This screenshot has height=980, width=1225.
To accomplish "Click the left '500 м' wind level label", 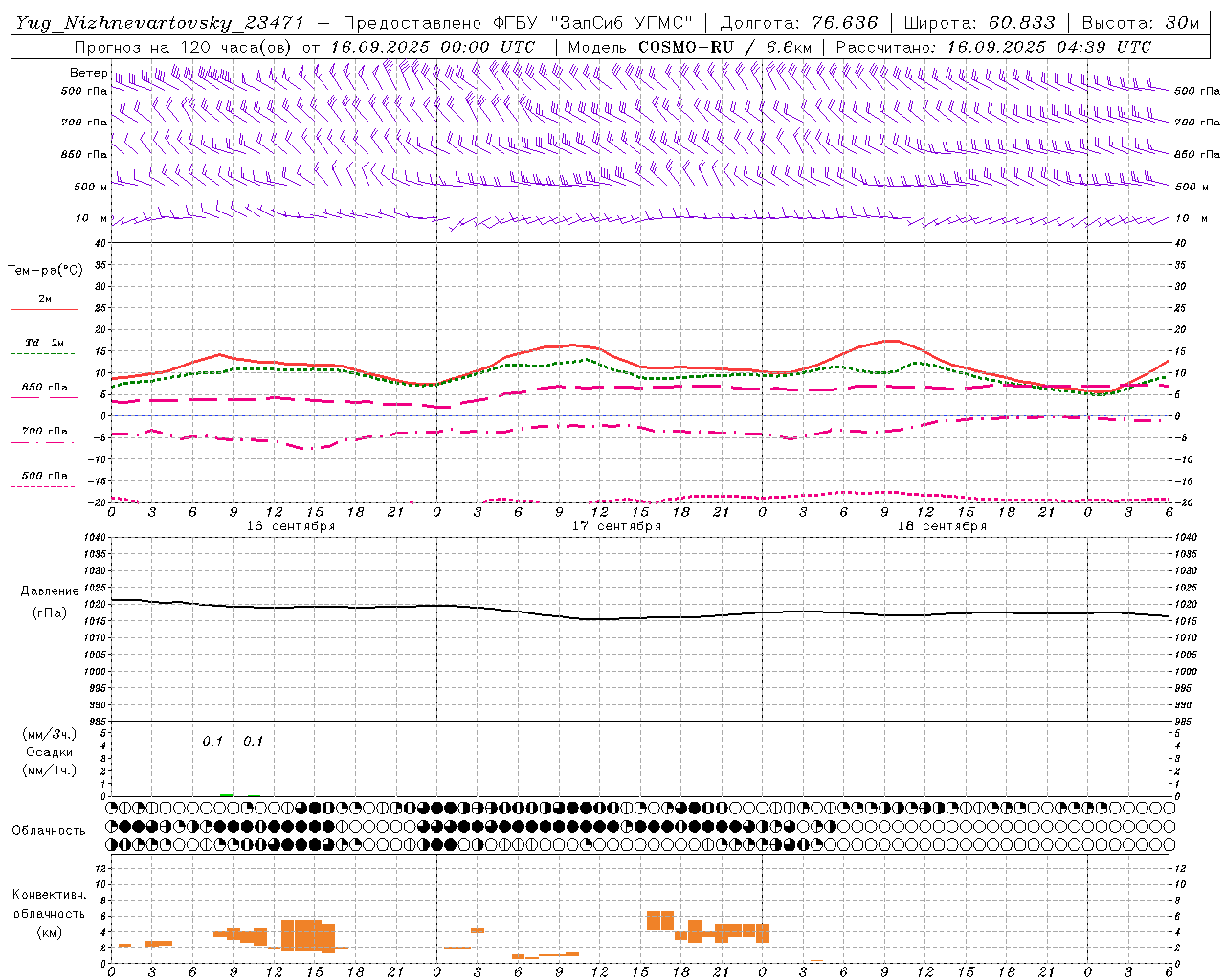I will click(x=91, y=187).
